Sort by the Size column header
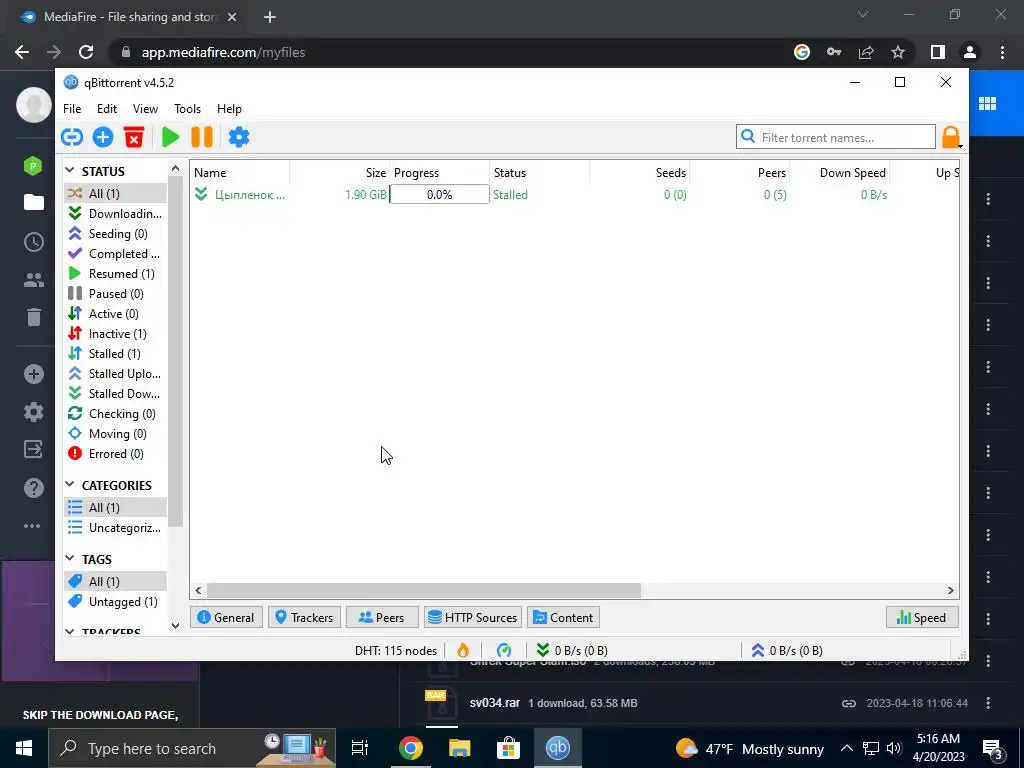This screenshot has height=768, width=1024. point(340,172)
